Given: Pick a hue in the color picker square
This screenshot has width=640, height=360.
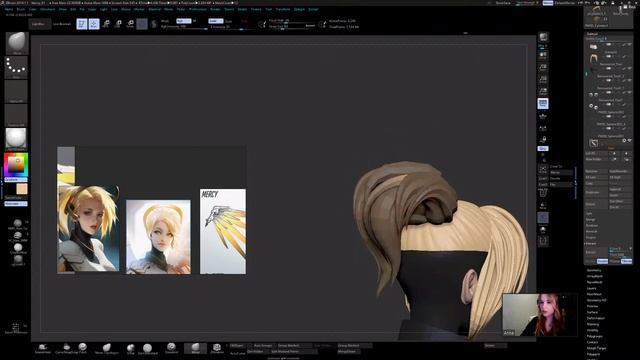Looking at the screenshot, I should pos(16,164).
